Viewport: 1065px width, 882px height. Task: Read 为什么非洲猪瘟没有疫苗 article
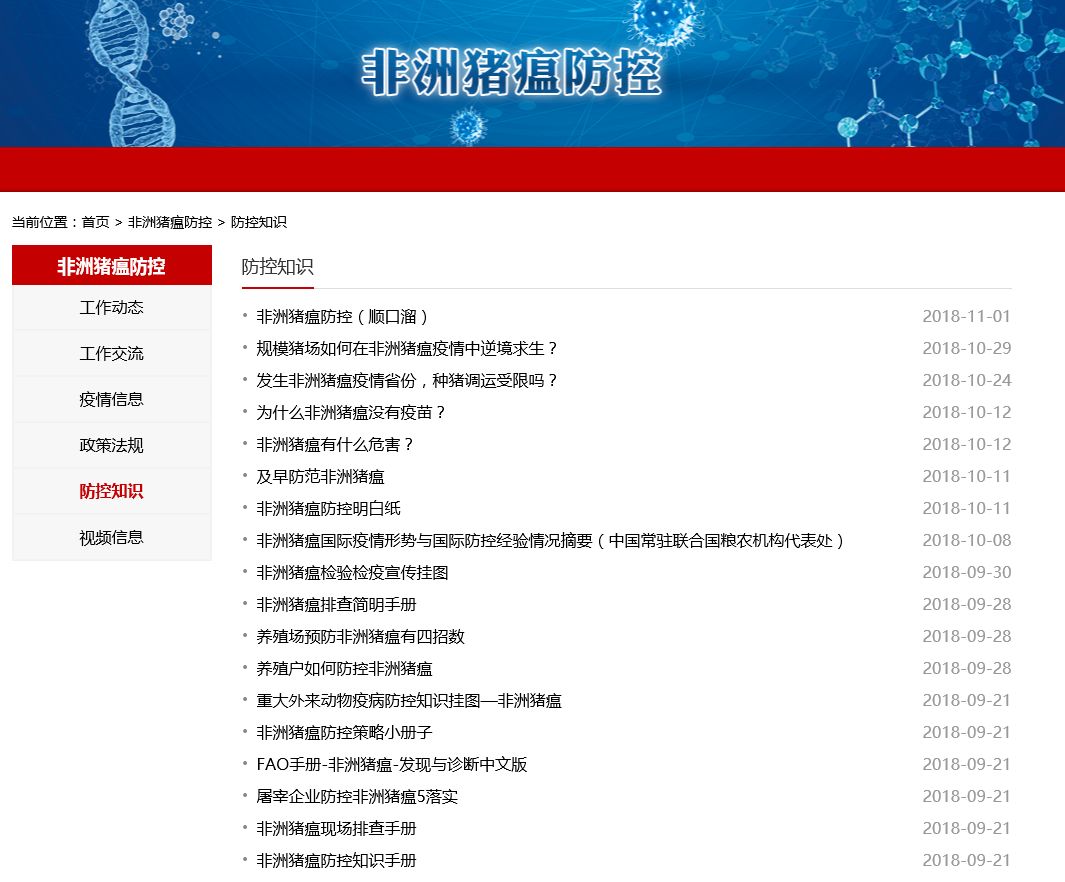click(351, 413)
